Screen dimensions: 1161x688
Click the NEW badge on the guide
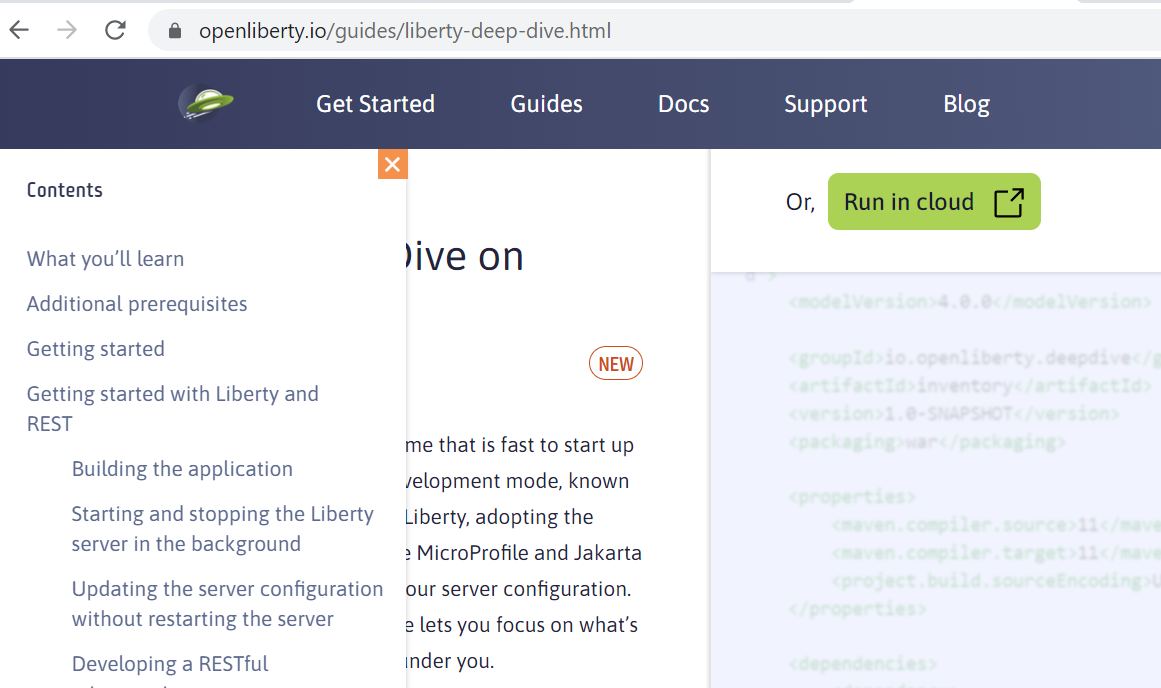click(x=616, y=364)
